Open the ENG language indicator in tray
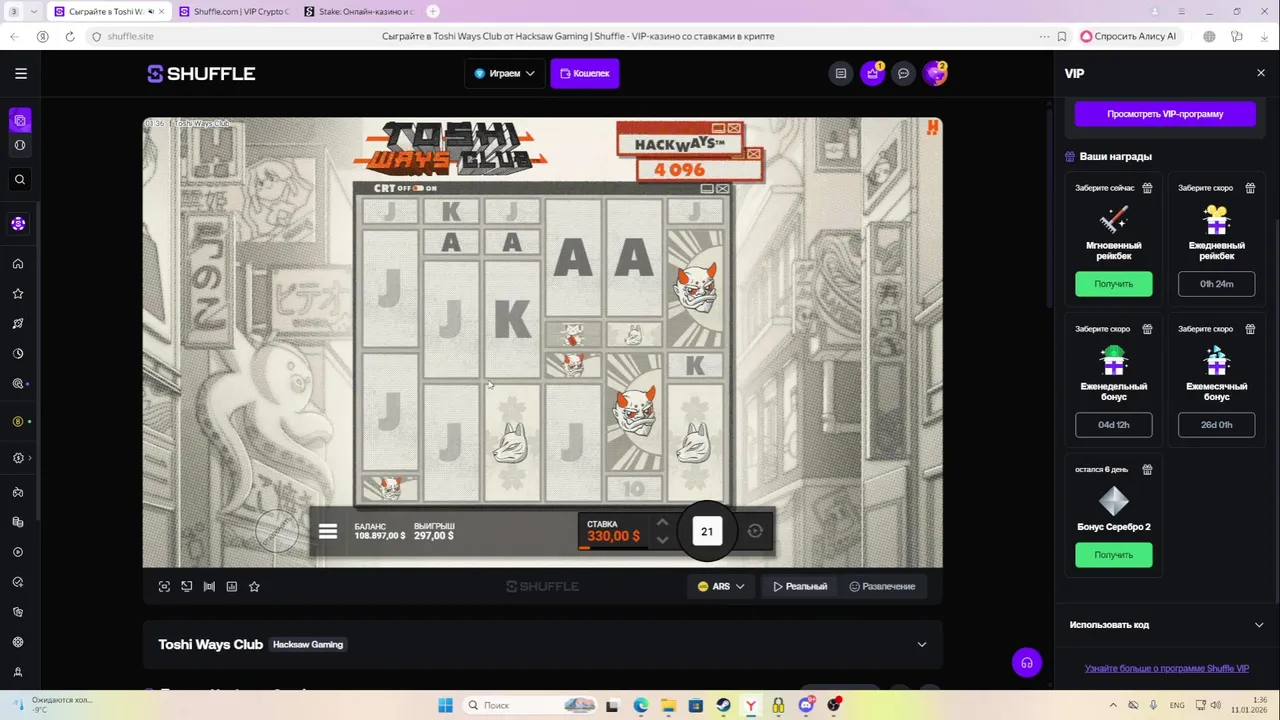This screenshot has height=720, width=1280. pyautogui.click(x=1177, y=705)
